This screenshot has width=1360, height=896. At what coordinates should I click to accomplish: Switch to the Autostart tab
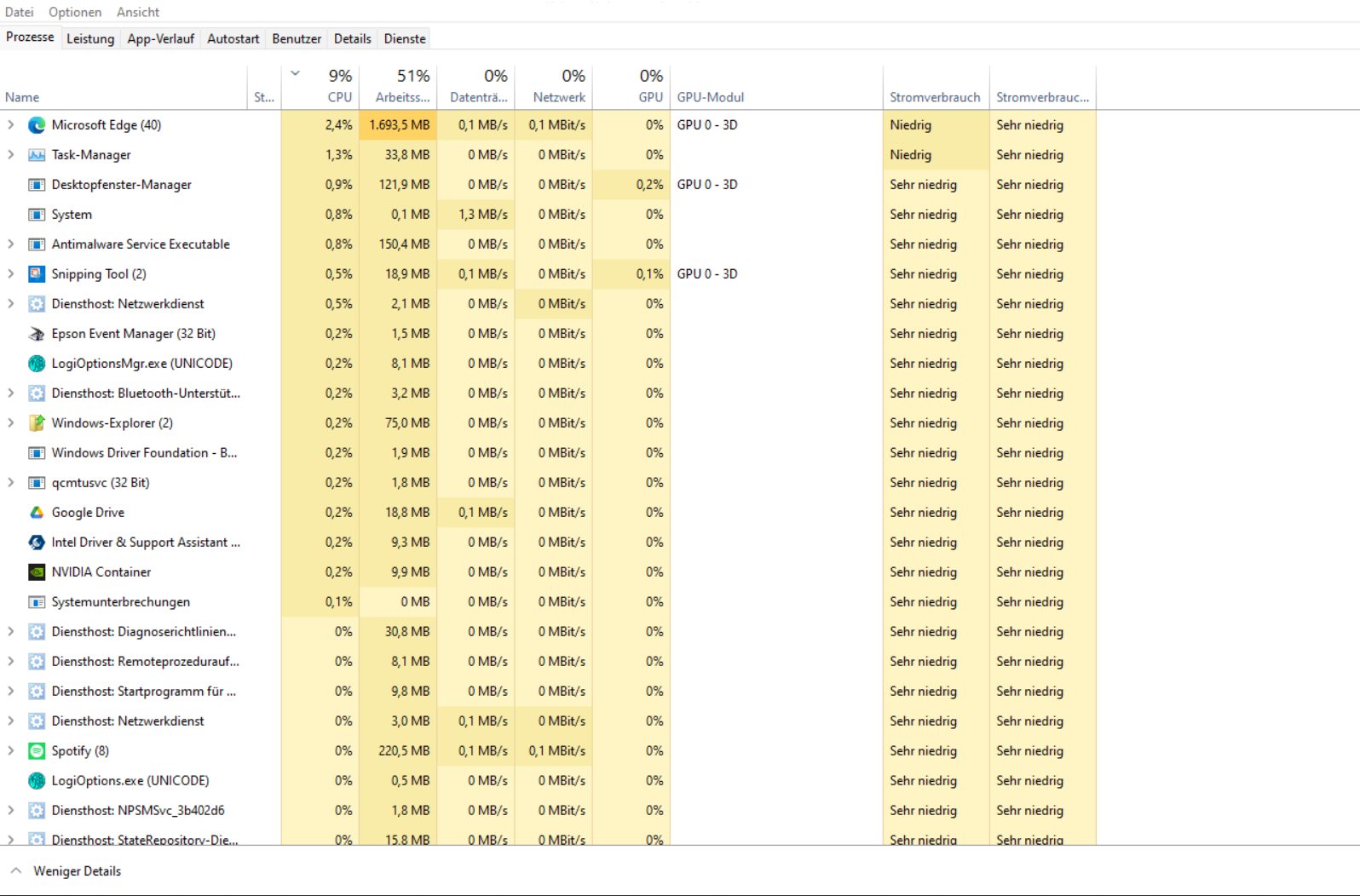pos(233,38)
